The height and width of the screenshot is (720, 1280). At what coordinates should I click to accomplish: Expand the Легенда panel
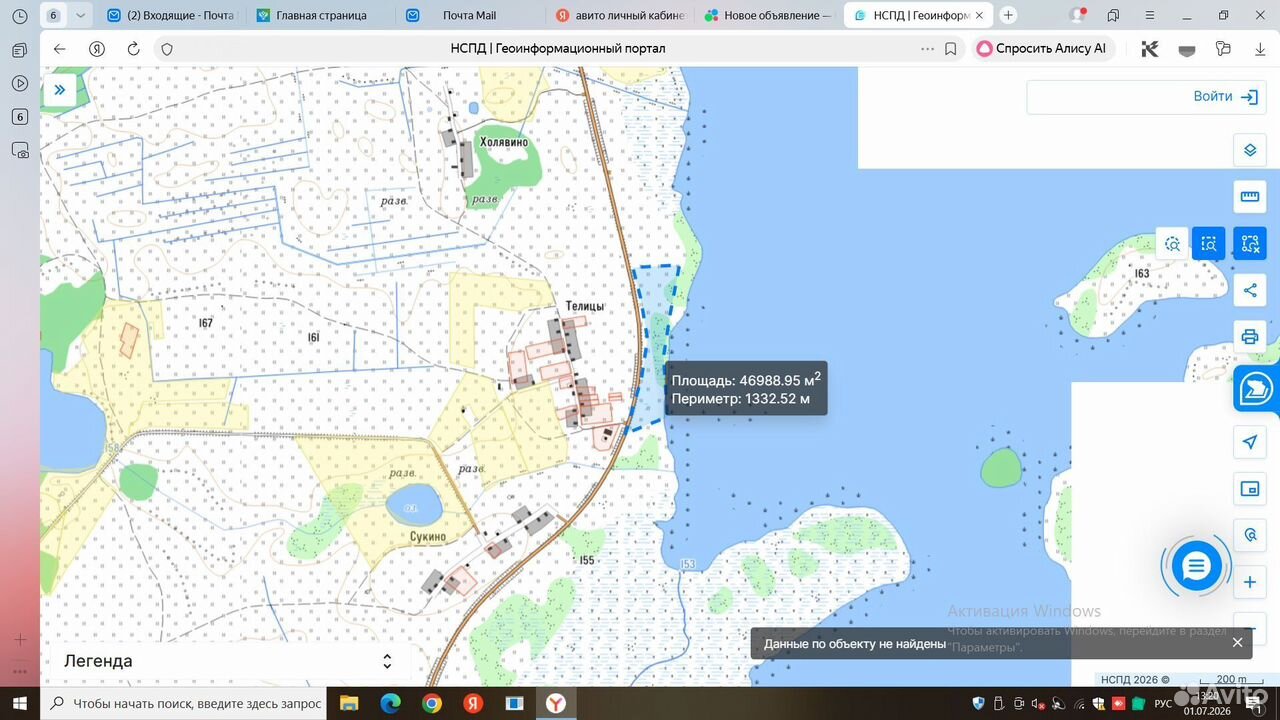(228, 661)
